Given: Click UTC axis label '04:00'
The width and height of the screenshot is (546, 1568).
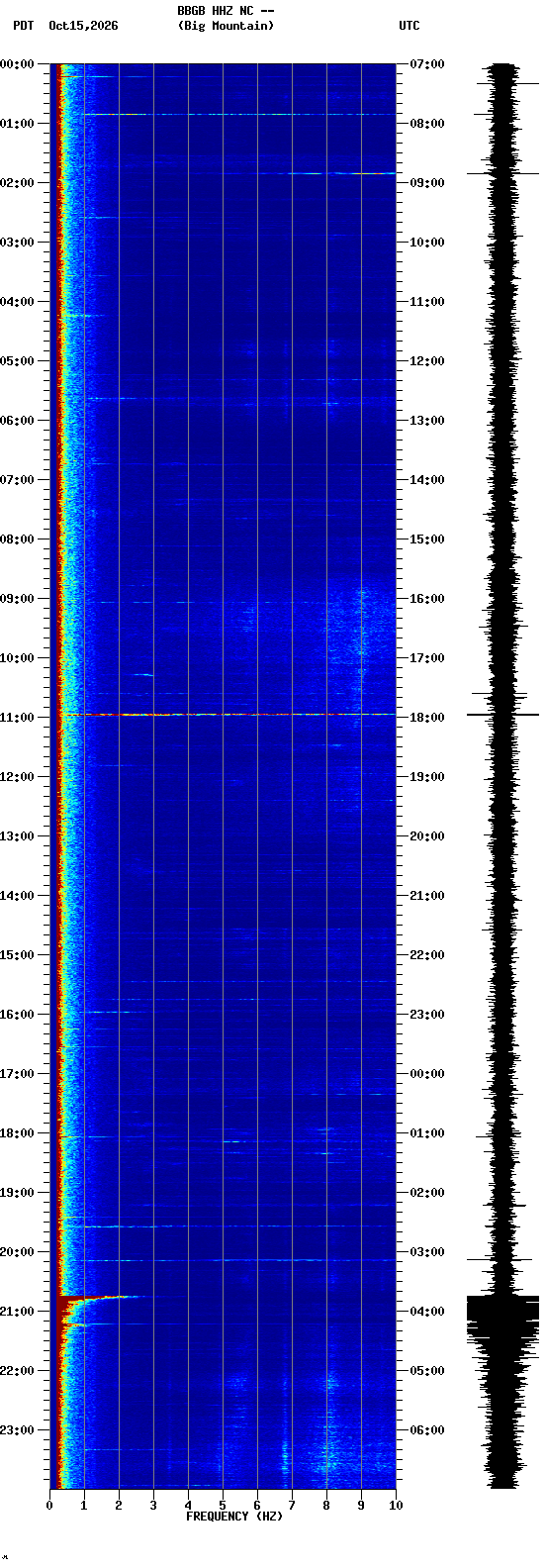Looking at the screenshot, I should pos(427,1312).
